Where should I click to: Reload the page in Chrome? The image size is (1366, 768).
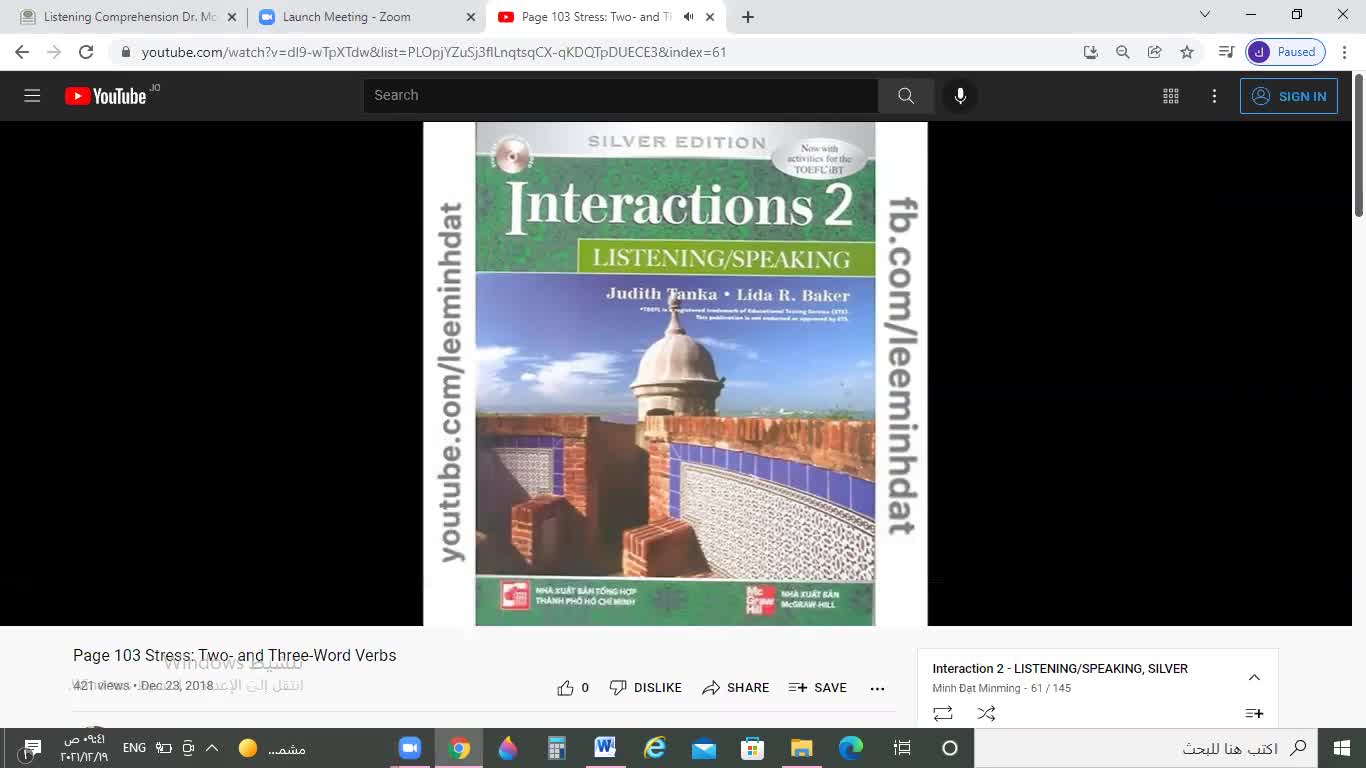coord(86,52)
